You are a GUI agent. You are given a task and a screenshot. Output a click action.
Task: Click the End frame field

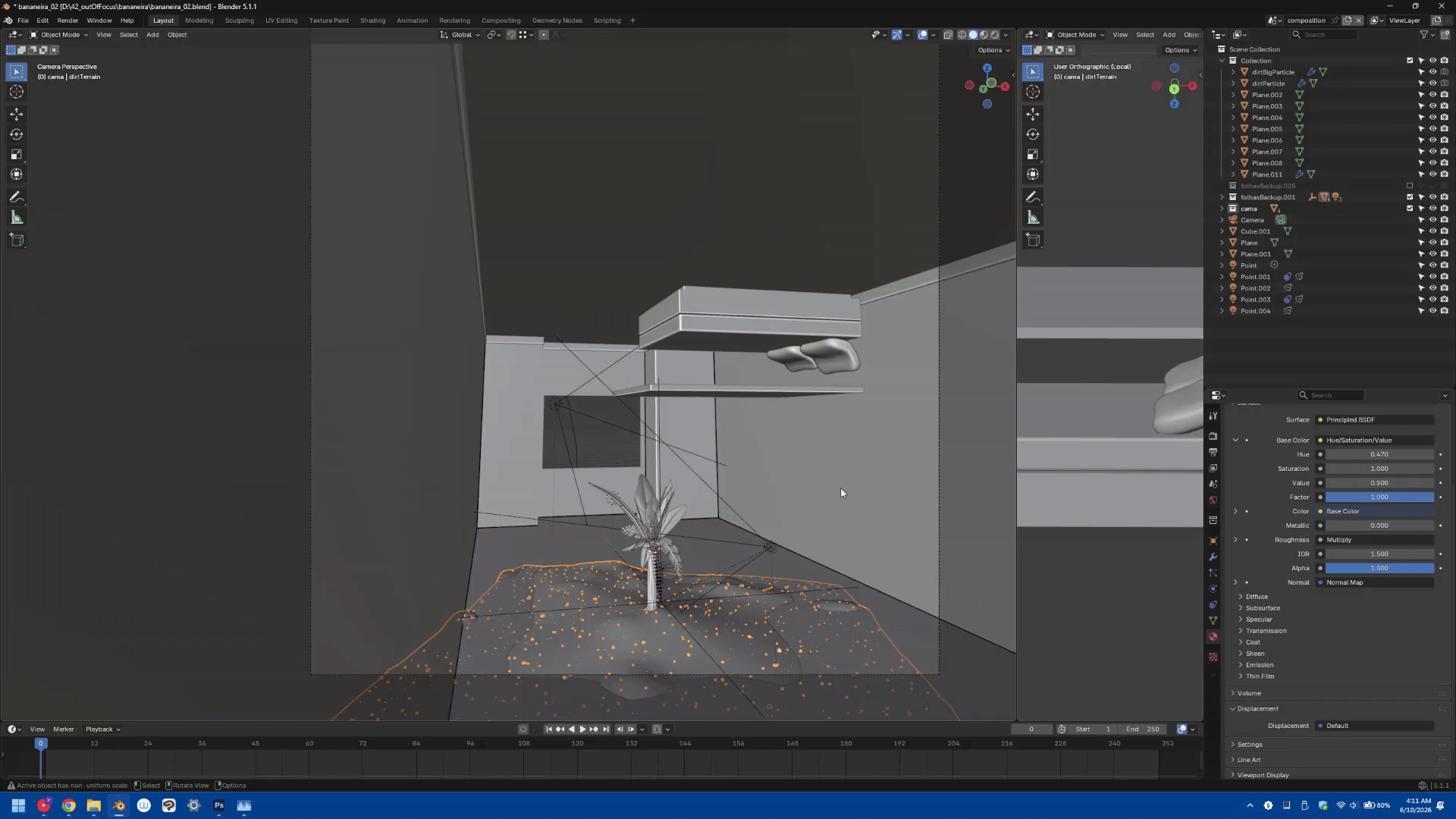[x=1143, y=730]
